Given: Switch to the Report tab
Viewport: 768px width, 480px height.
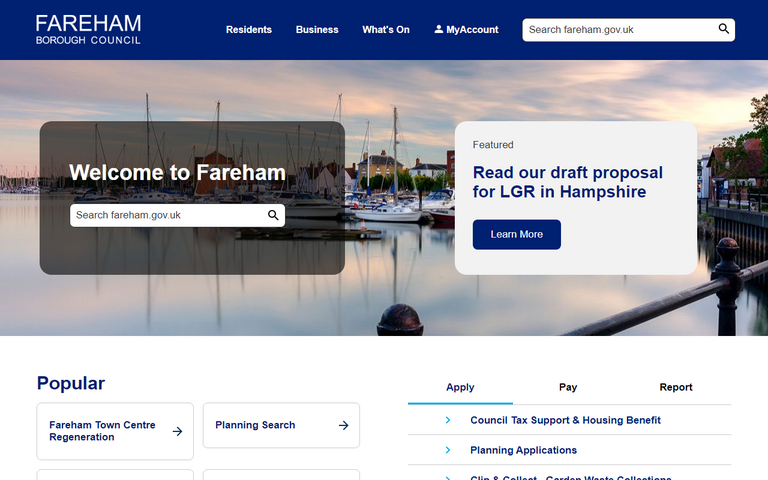Looking at the screenshot, I should tap(676, 387).
